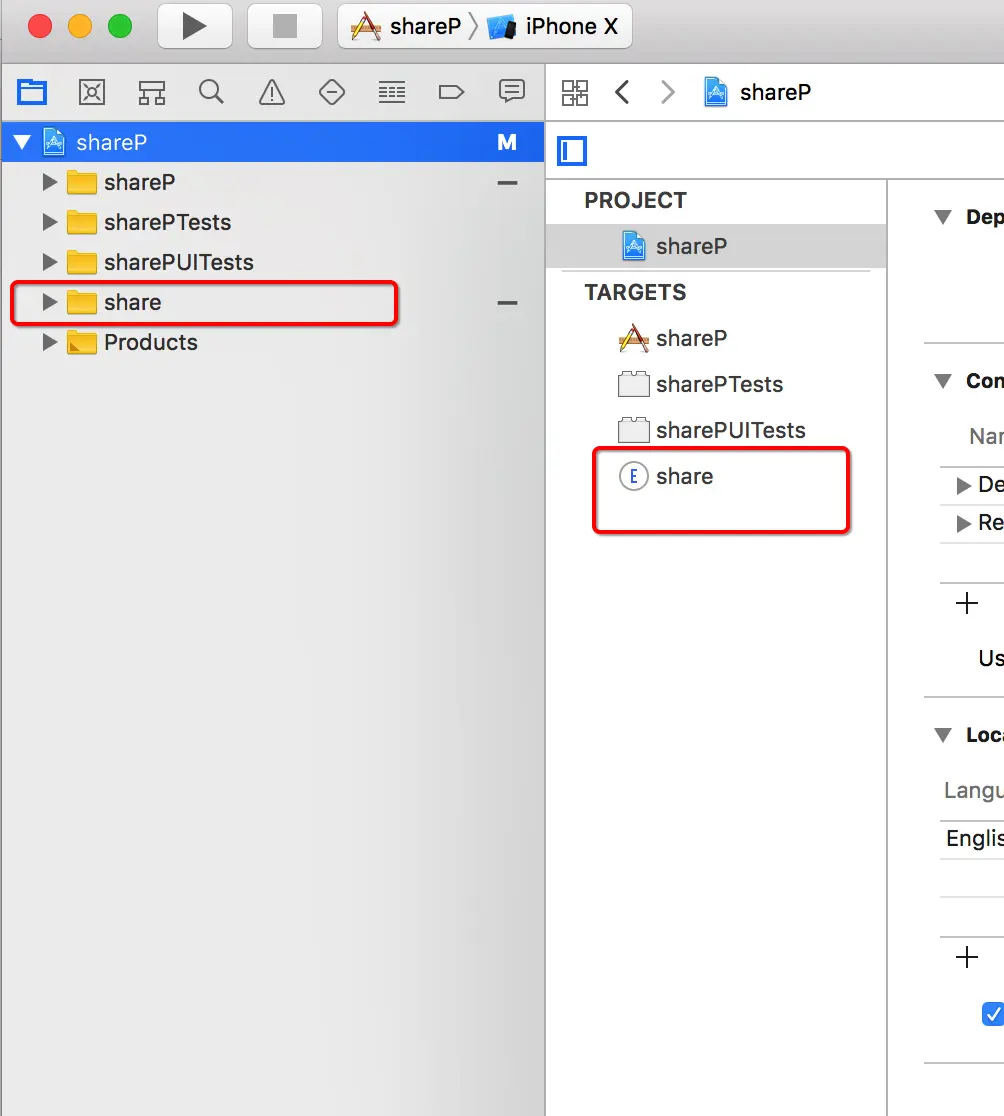Toggle the checkbox below localizations
The height and width of the screenshot is (1116, 1004).
coord(993,1014)
